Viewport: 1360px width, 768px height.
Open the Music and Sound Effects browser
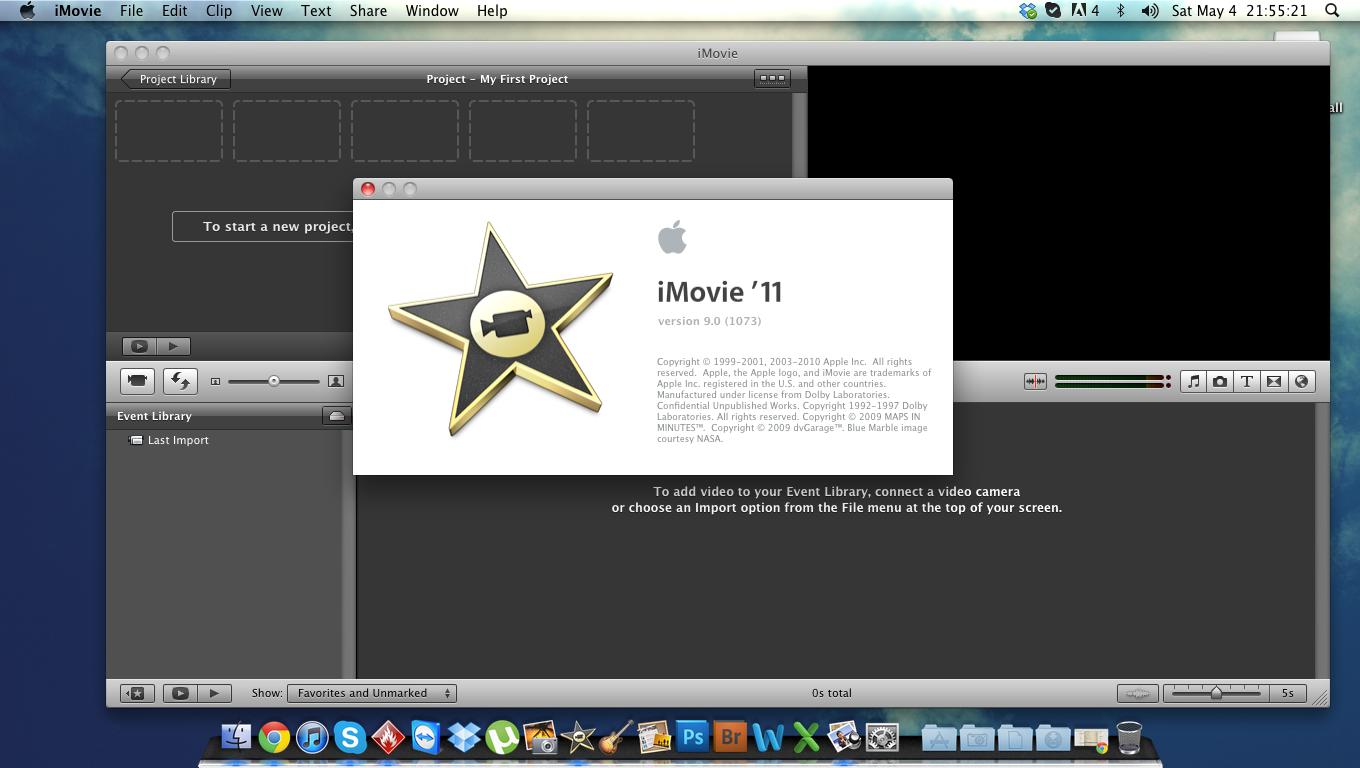point(1193,381)
